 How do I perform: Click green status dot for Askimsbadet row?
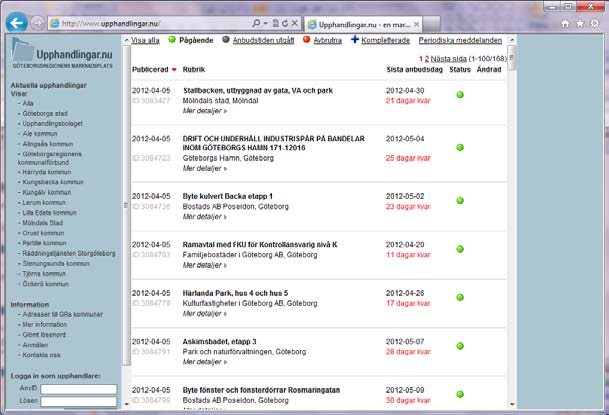click(x=460, y=346)
